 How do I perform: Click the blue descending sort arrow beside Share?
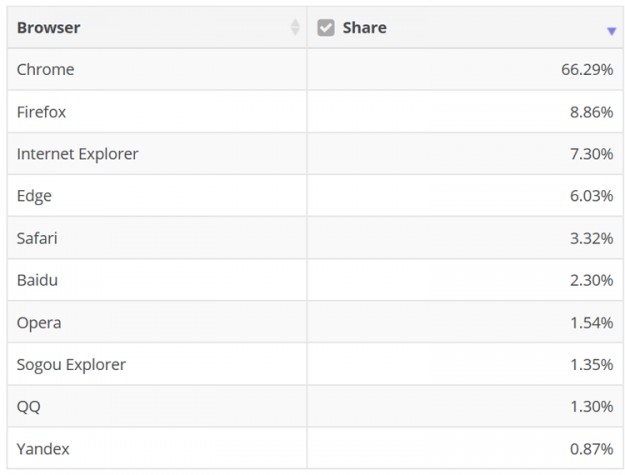click(611, 31)
